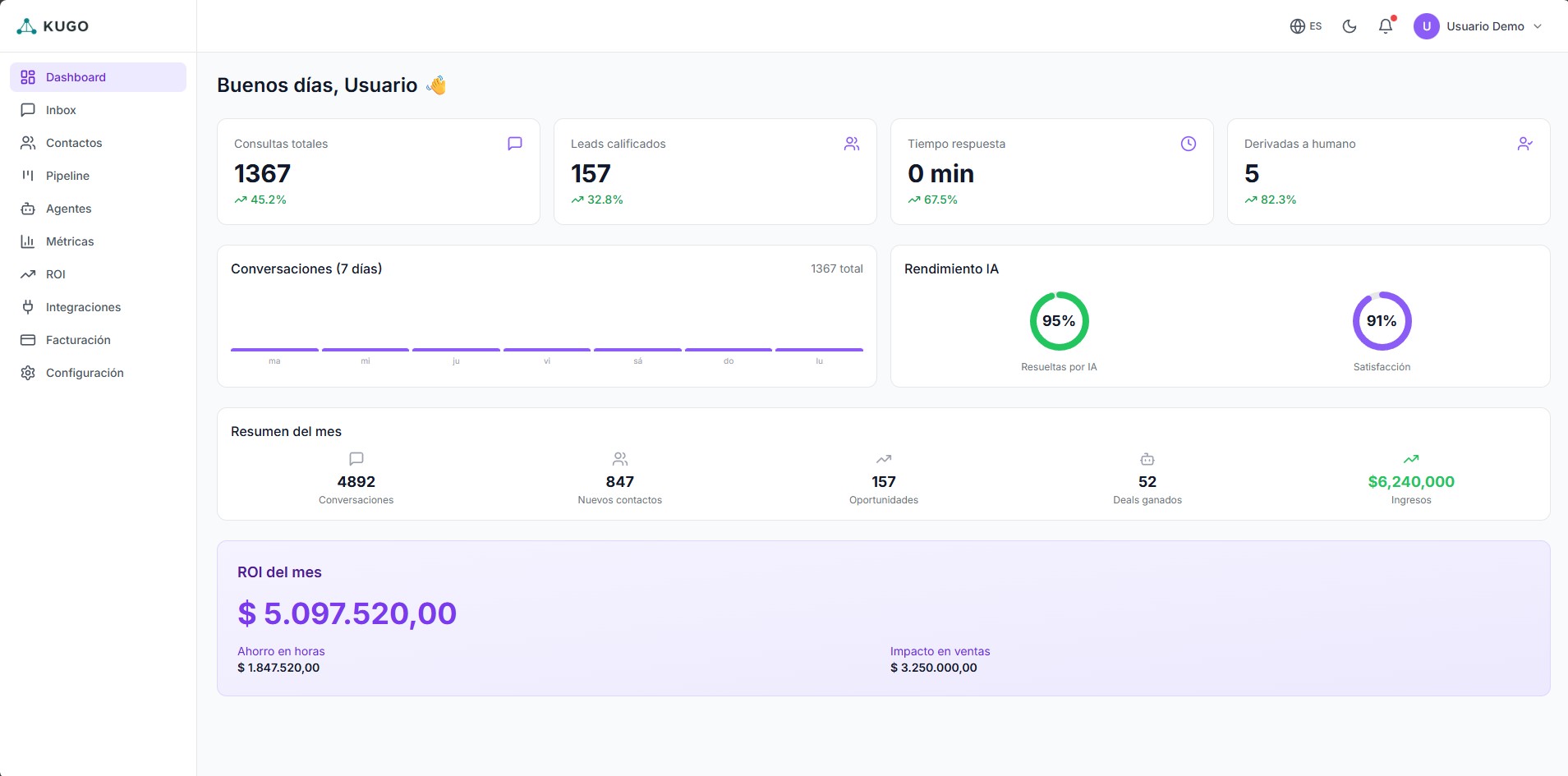Click the Facturación card icon
This screenshot has height=776, width=1568.
coord(28,339)
